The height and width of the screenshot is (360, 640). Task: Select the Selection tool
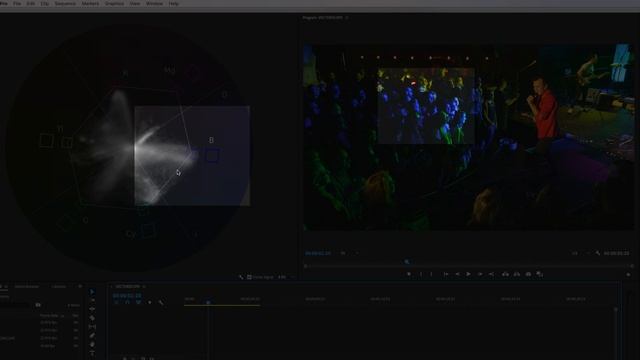click(x=92, y=292)
